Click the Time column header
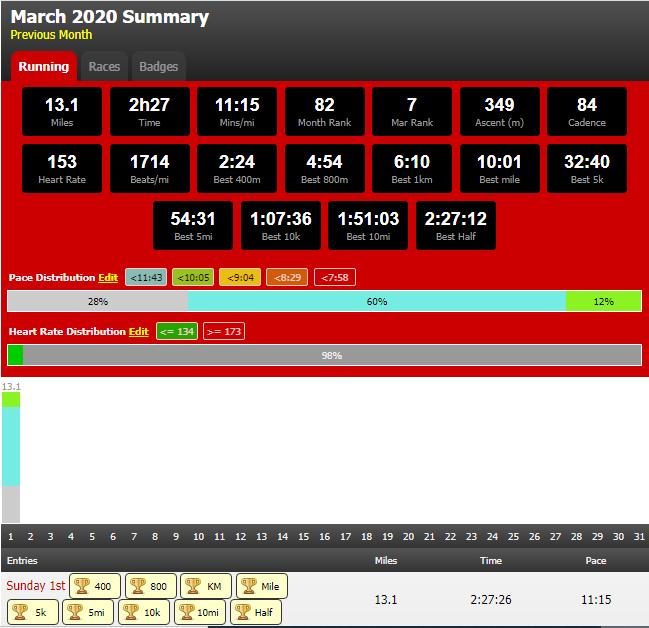The height and width of the screenshot is (628, 649). [491, 561]
